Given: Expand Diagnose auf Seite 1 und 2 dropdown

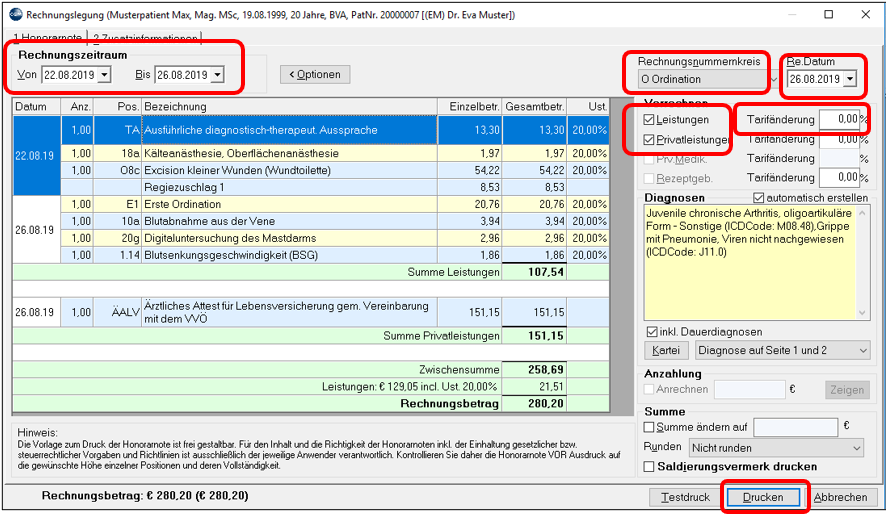Looking at the screenshot, I should point(863,350).
